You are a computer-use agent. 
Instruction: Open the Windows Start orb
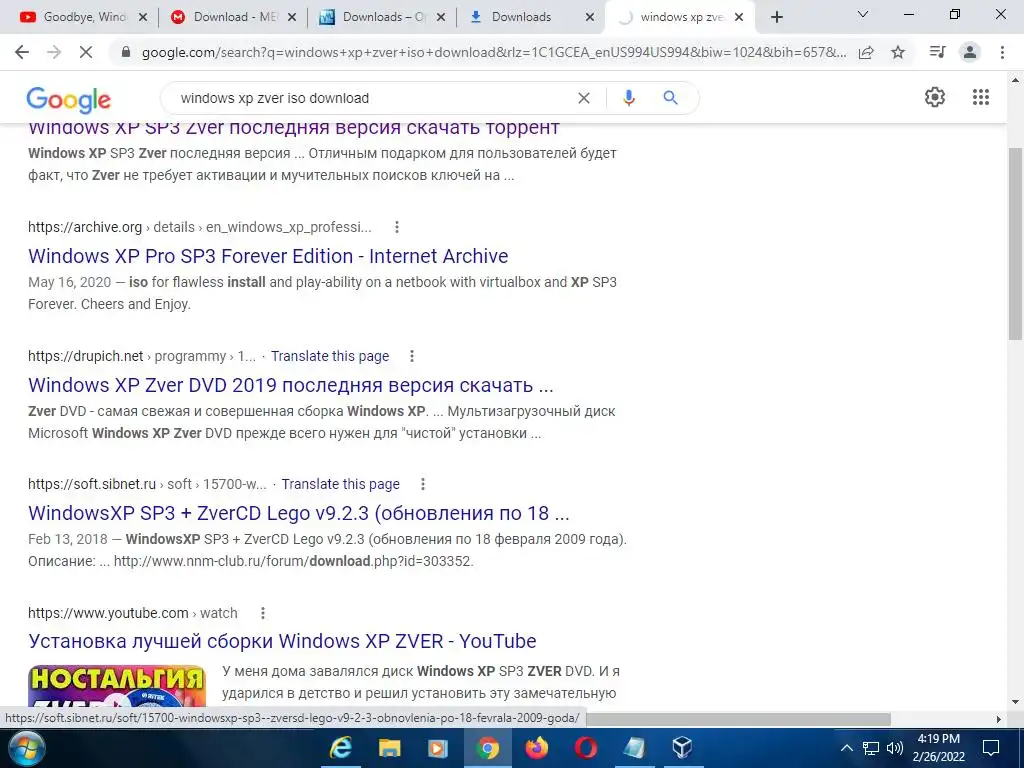pos(26,748)
